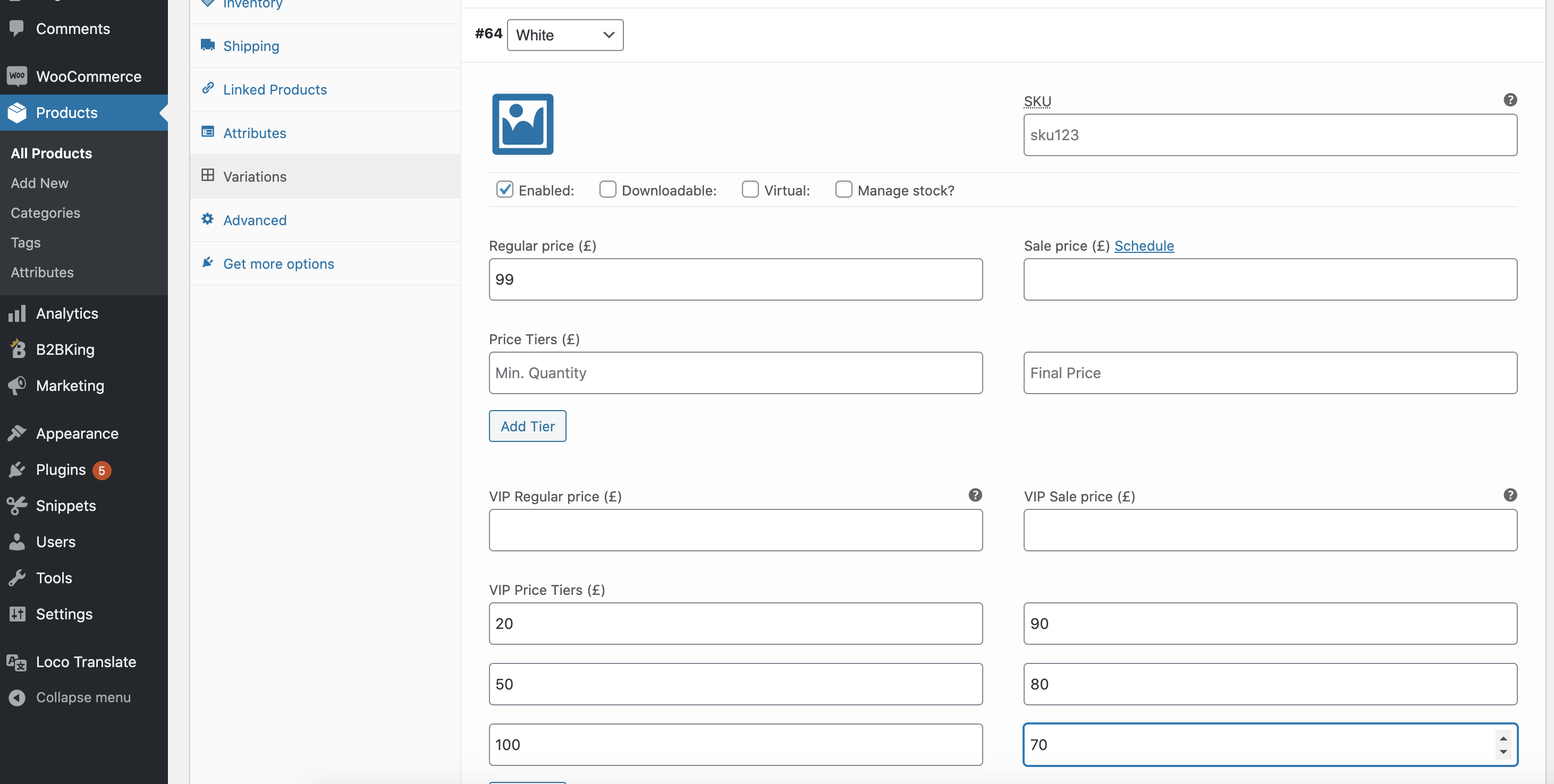Viewport: 1554px width, 784px height.
Task: Open the Shipping product data tab
Action: tap(325, 46)
